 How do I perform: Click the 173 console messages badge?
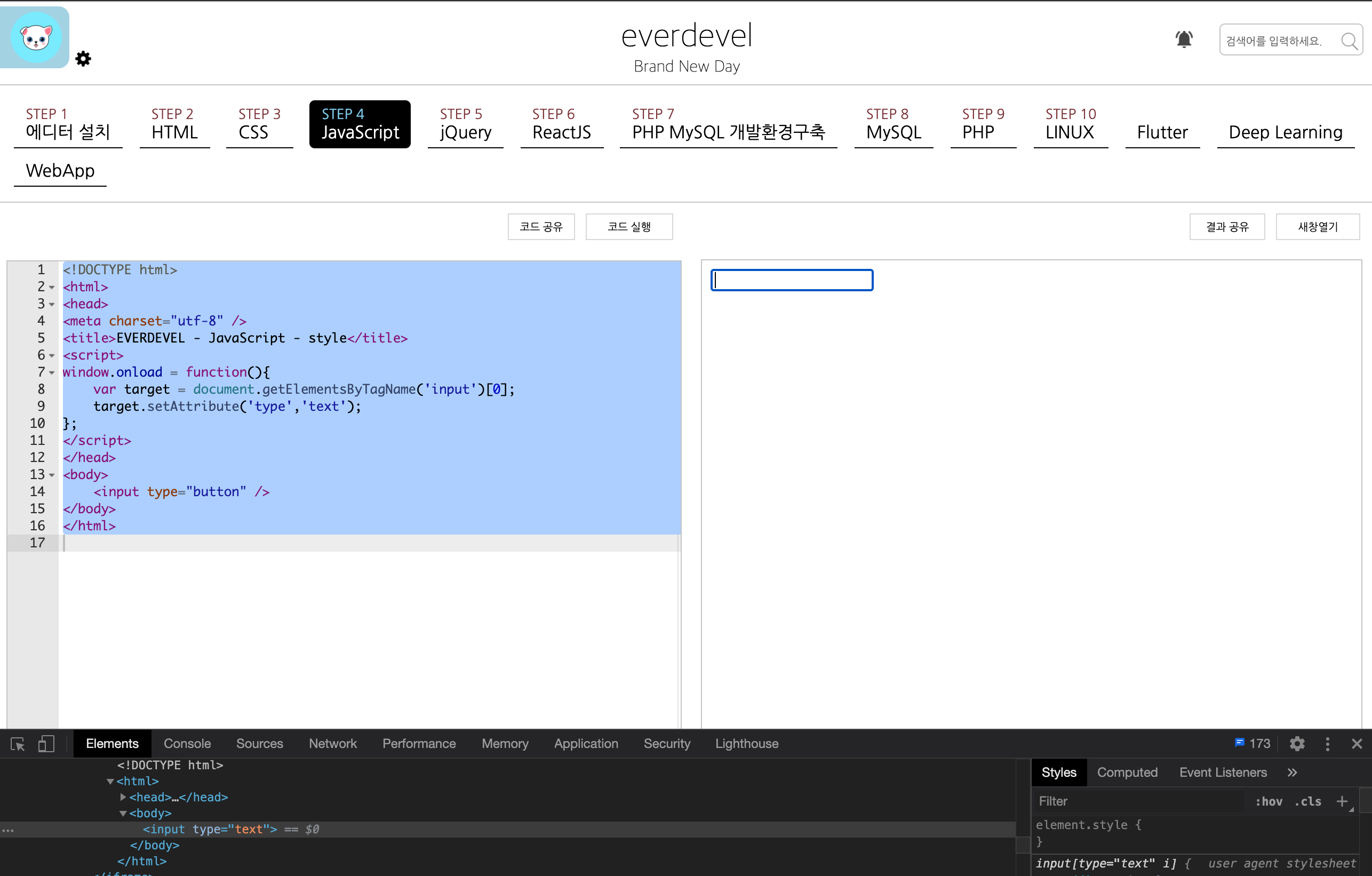tap(1253, 743)
